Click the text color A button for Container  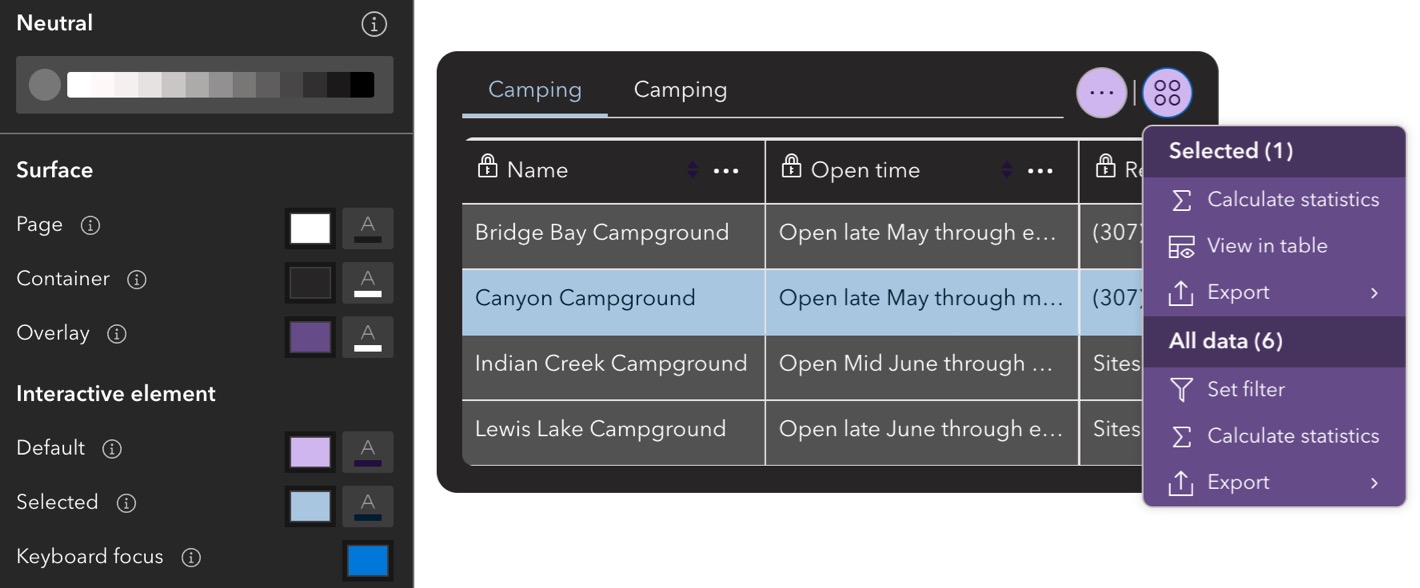(367, 282)
